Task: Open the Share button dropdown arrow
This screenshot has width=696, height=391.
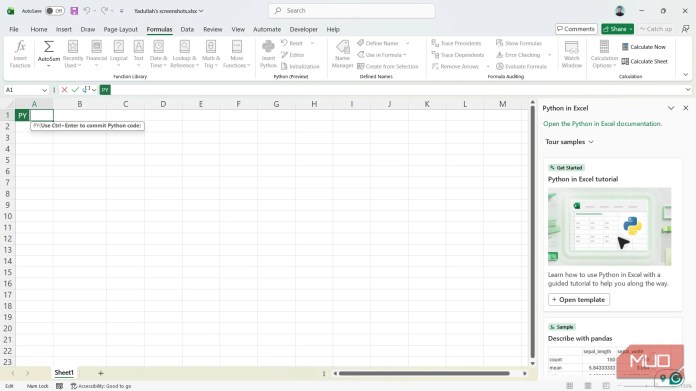Action: click(630, 29)
